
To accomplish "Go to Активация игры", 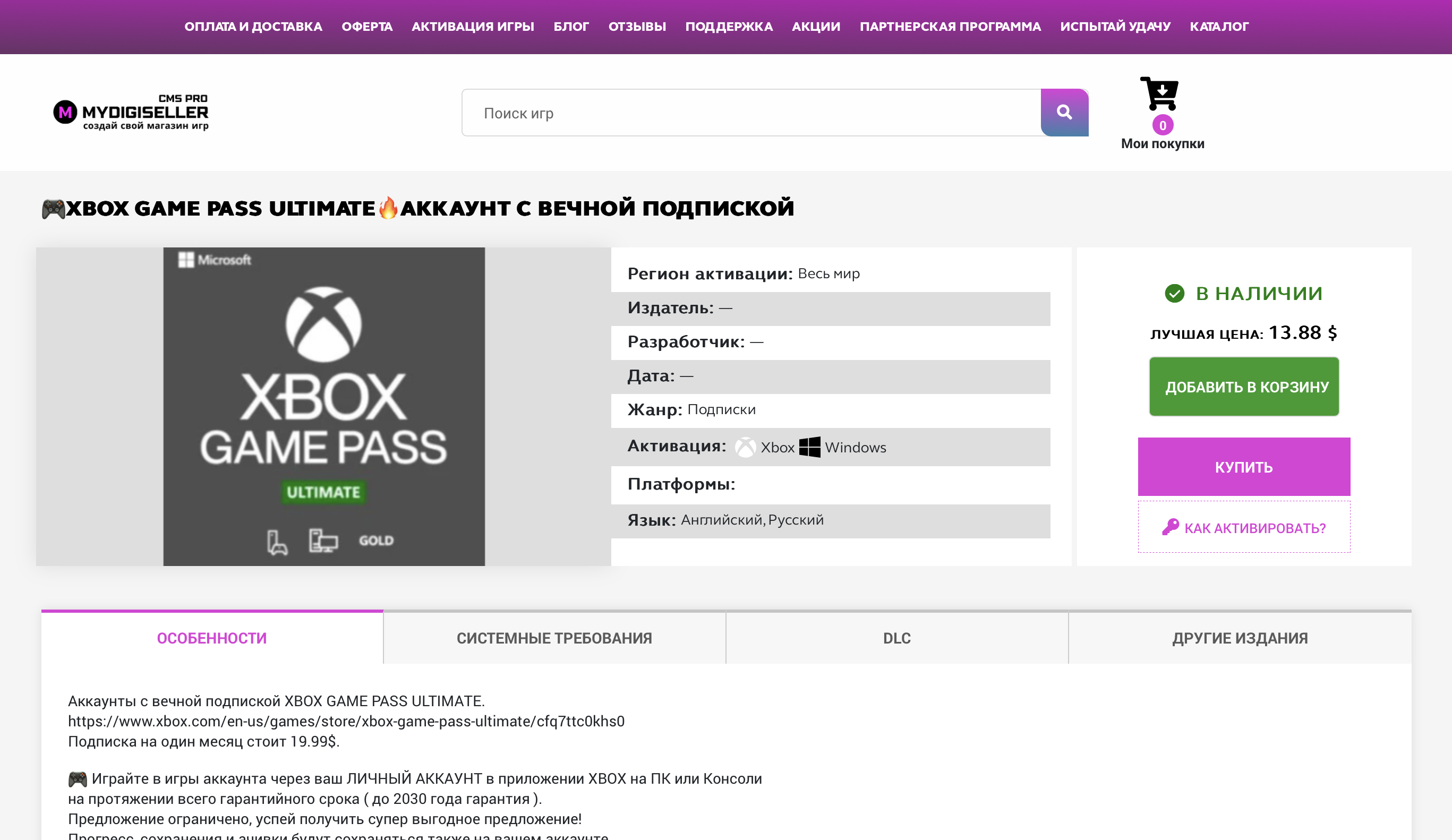I will [473, 27].
